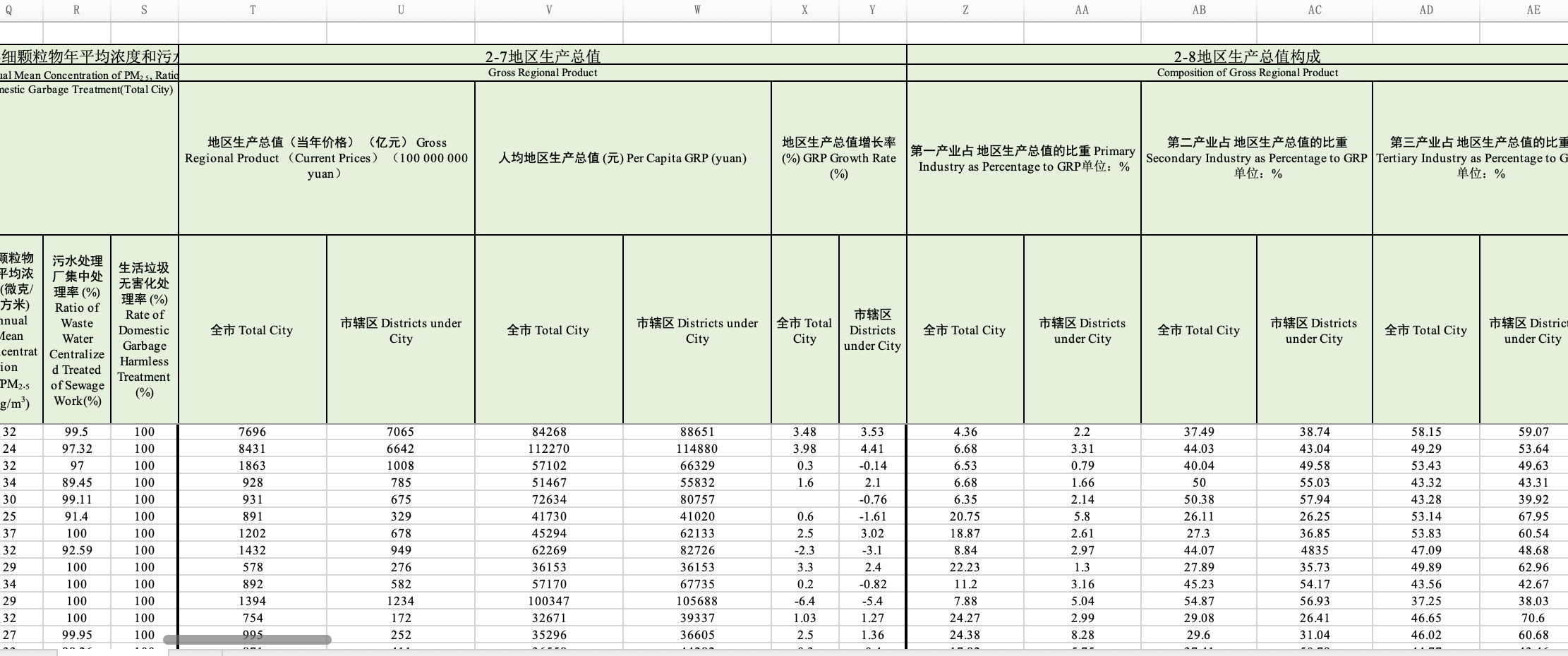
Task: Select column R header
Action: [x=77, y=10]
